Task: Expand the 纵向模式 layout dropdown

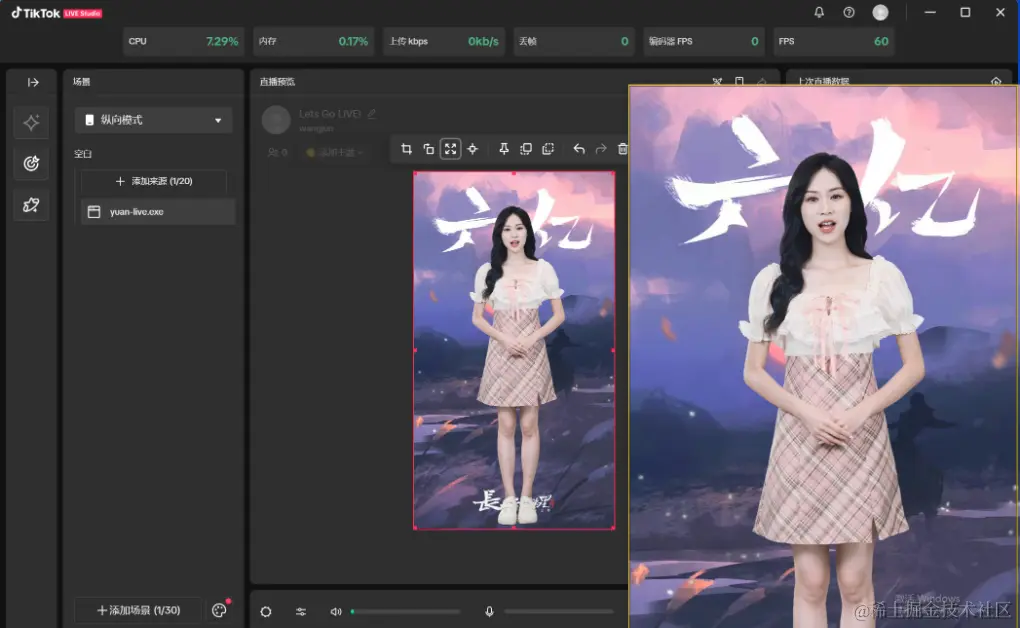Action: [x=154, y=120]
